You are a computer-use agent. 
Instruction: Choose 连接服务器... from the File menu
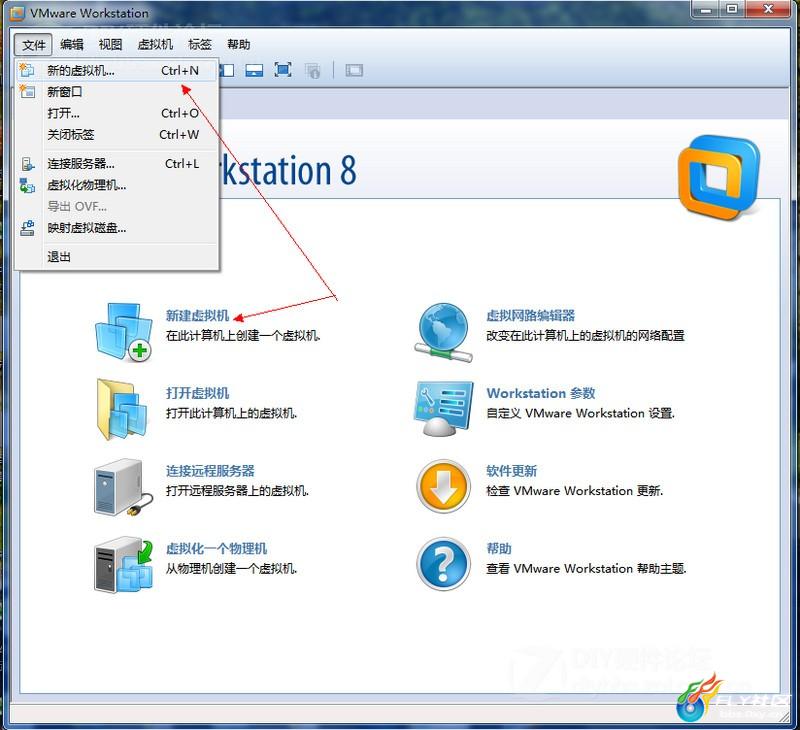(x=117, y=164)
